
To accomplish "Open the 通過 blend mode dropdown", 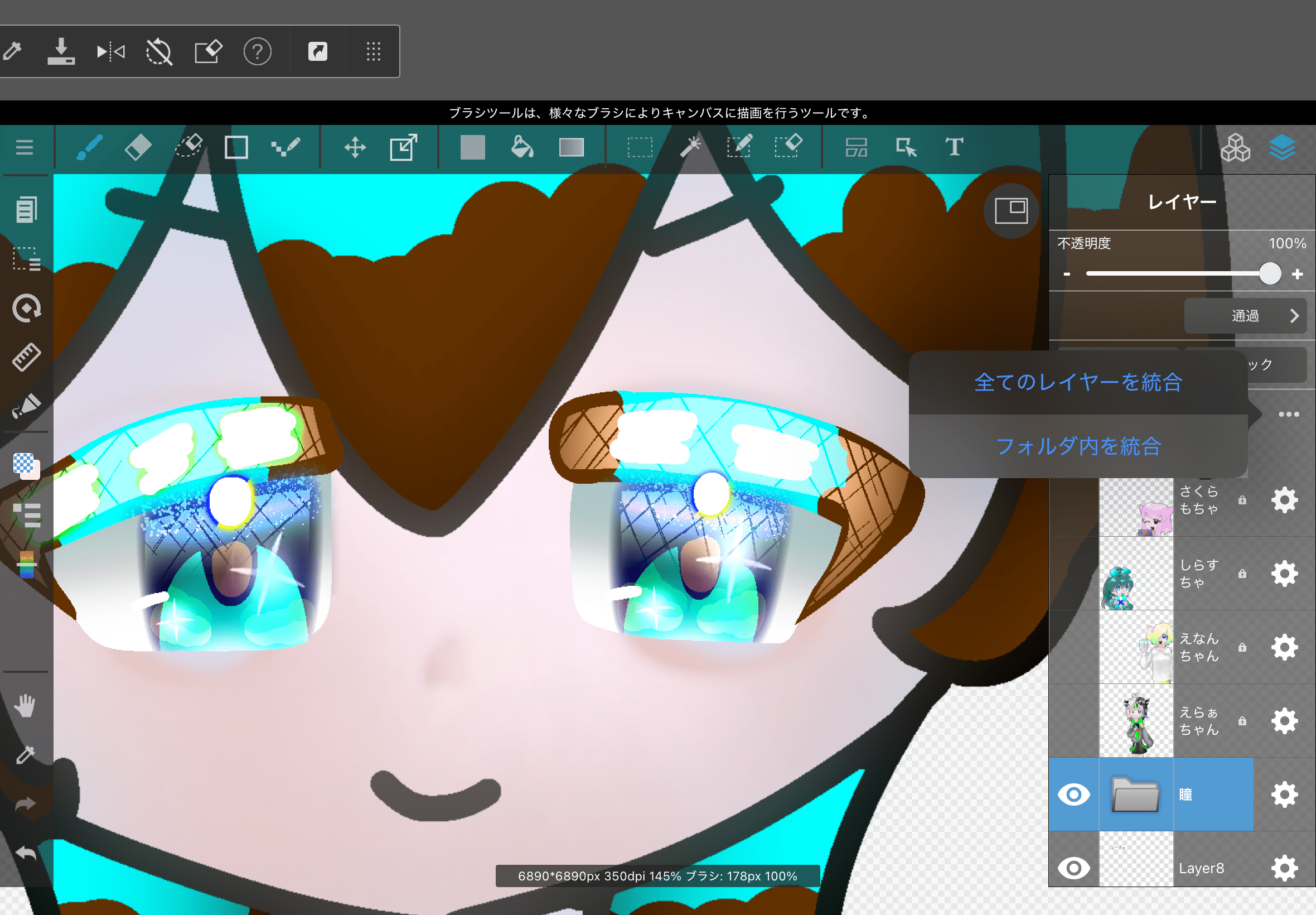I will (1245, 316).
